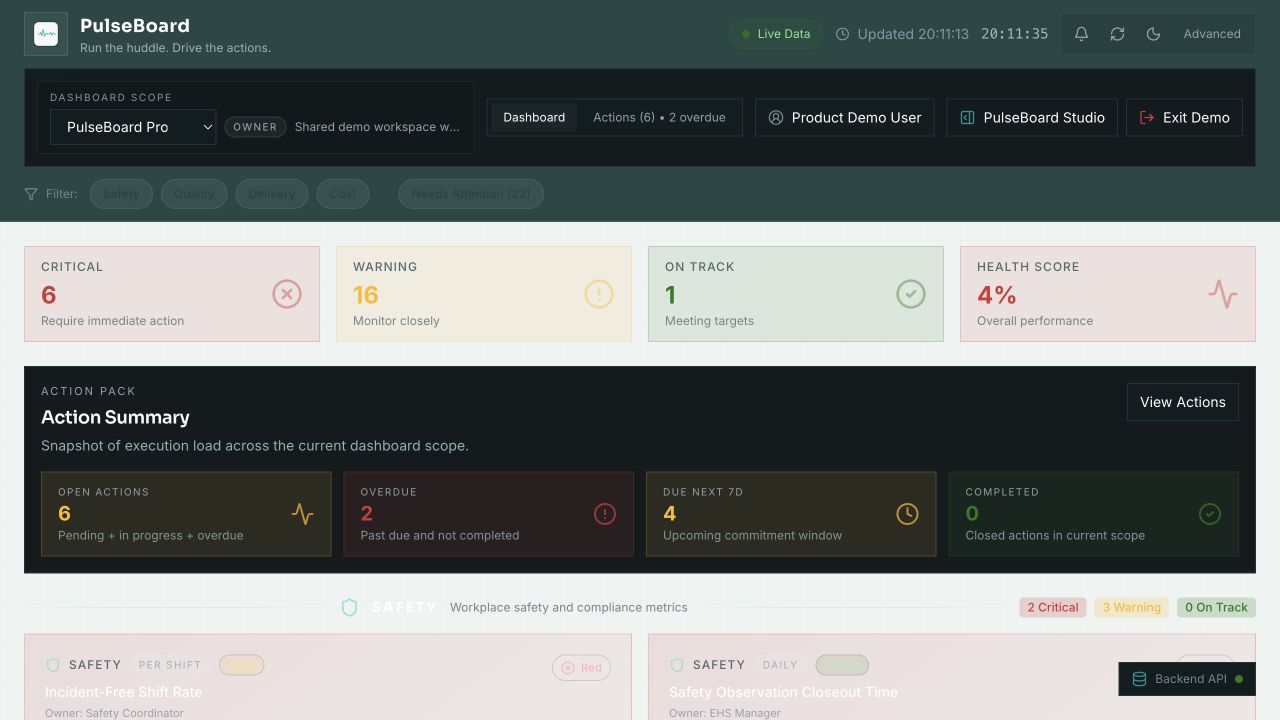
Task: Toggle dark mode moon icon
Action: coord(1153,34)
